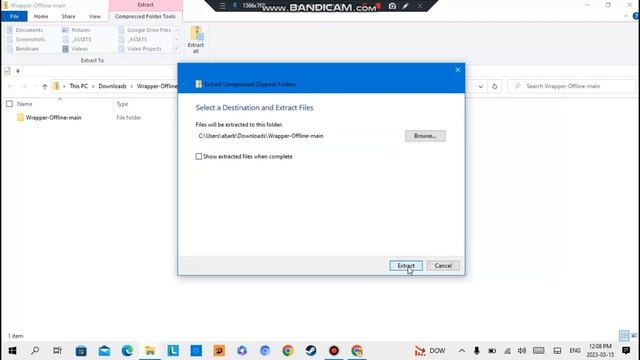This screenshot has height=360, width=640.
Task: Click Bandicam pencil draw icon
Action: point(405,6)
